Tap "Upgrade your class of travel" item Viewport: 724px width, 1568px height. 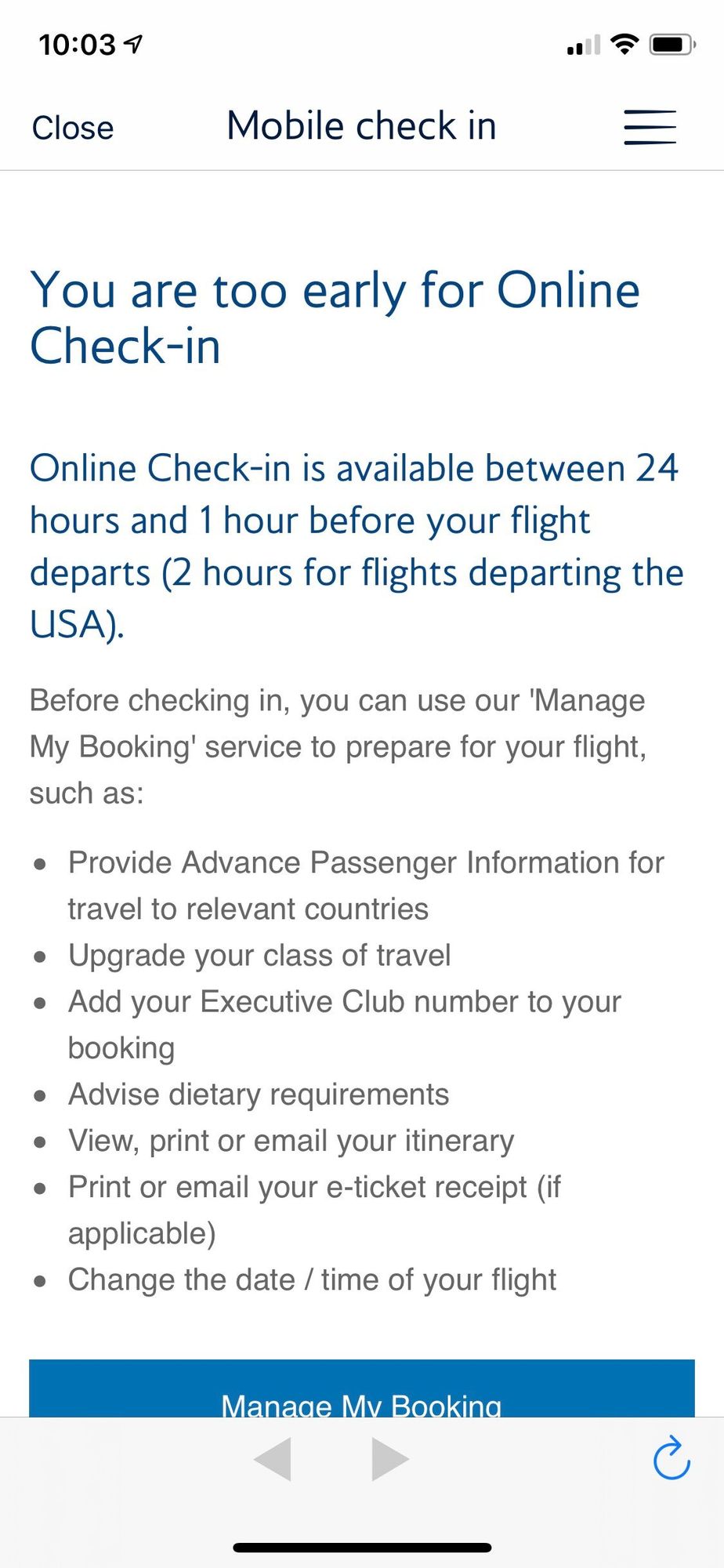[x=259, y=955]
